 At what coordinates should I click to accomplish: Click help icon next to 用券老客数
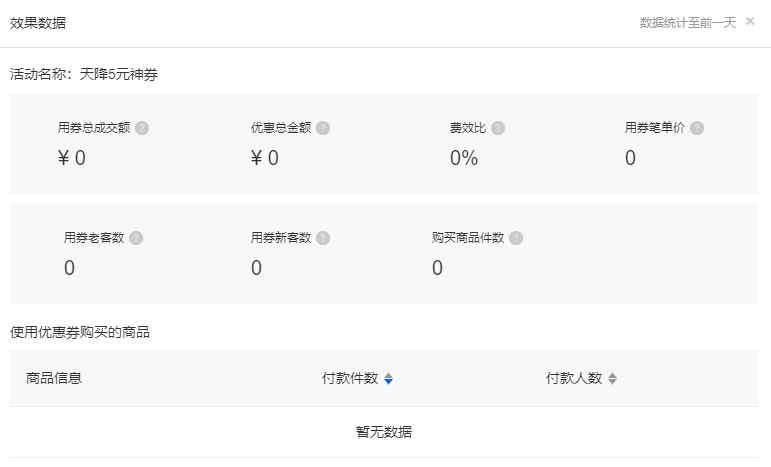tap(136, 238)
